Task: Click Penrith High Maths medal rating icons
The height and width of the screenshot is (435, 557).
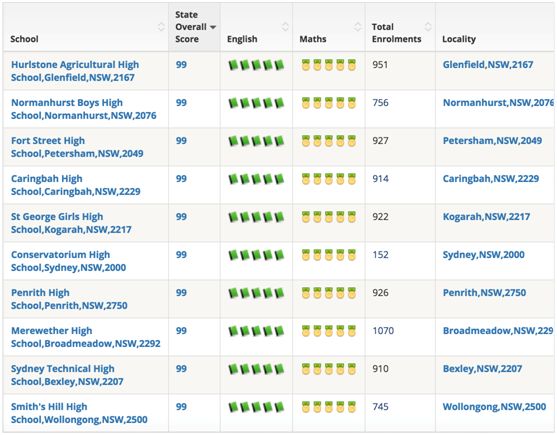Action: pos(329,293)
